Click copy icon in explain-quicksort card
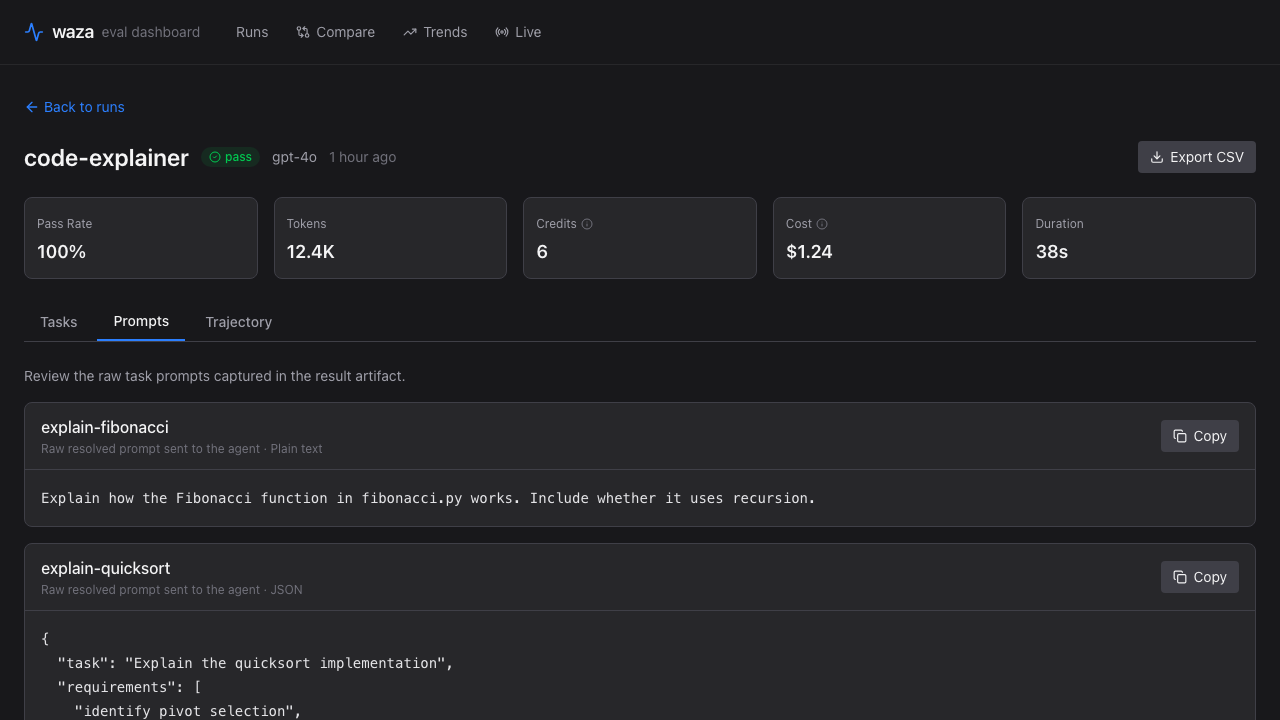 point(1180,577)
